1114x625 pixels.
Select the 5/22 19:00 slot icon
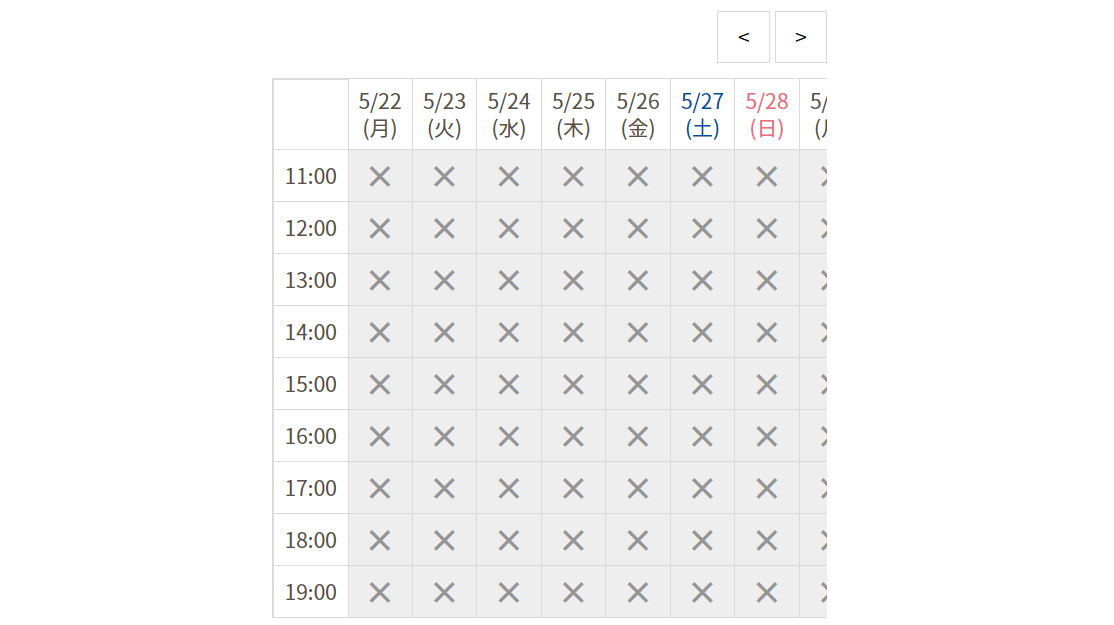coord(380,593)
